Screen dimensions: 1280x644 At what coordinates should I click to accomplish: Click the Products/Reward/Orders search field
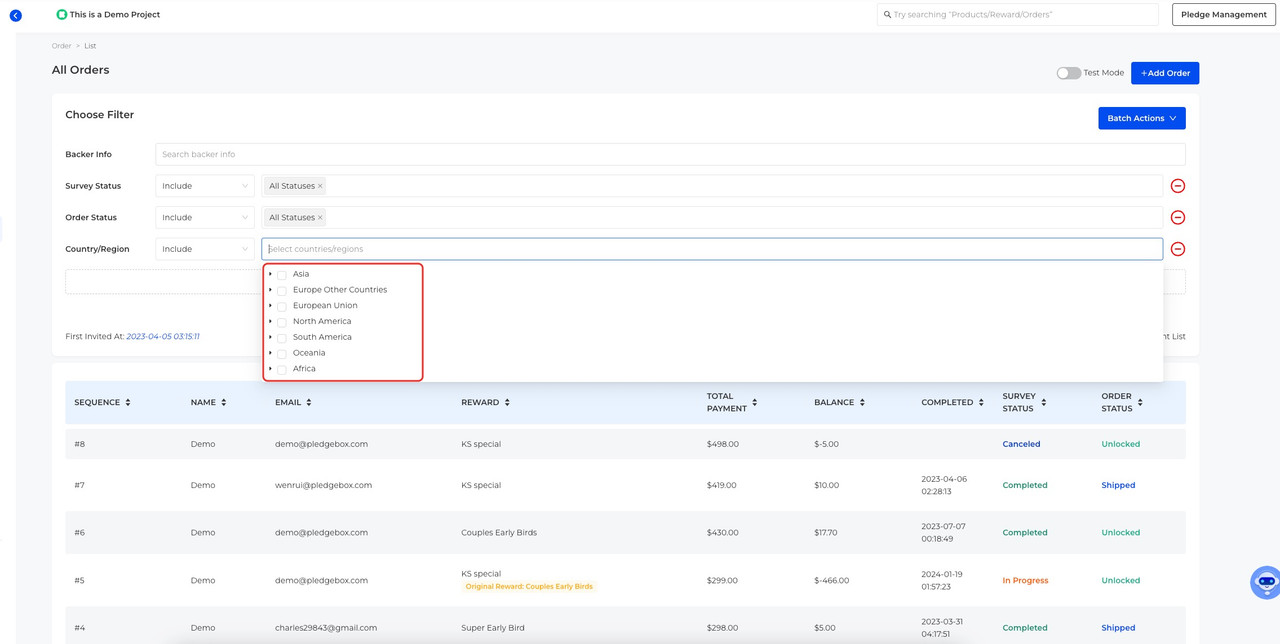[x=1017, y=15]
